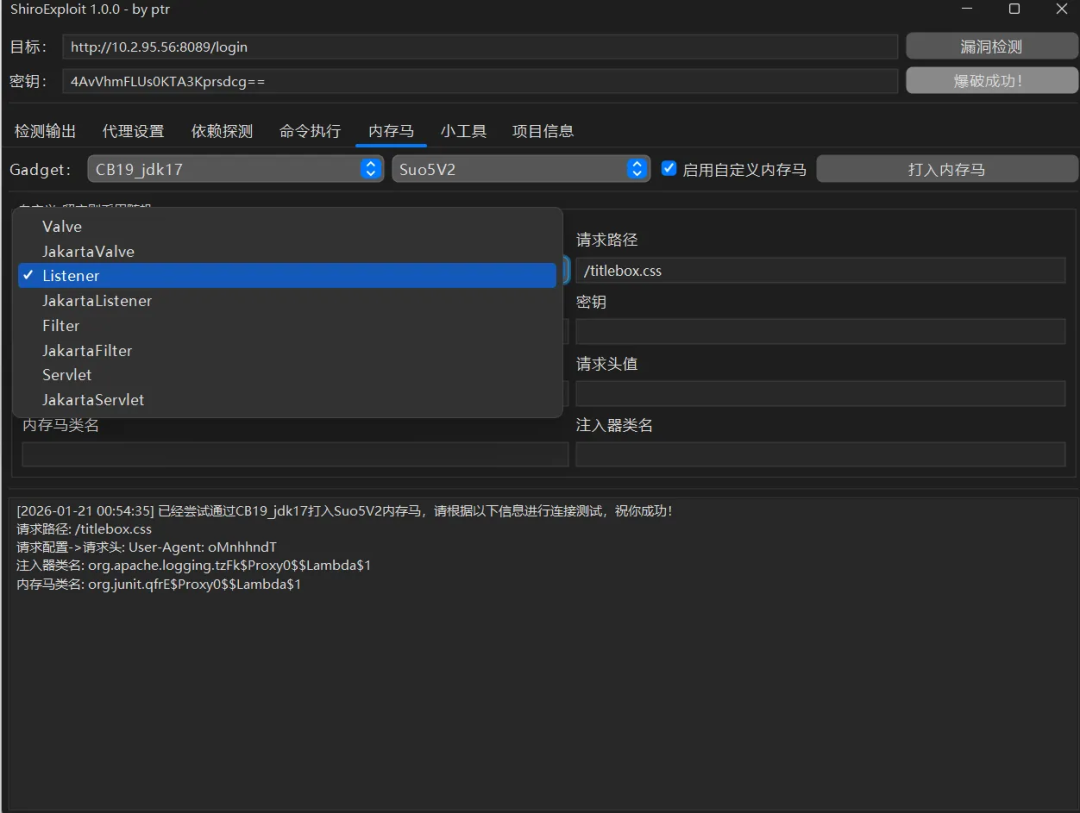1080x813 pixels.
Task: Select the checked Listener option
Action: click(287, 276)
